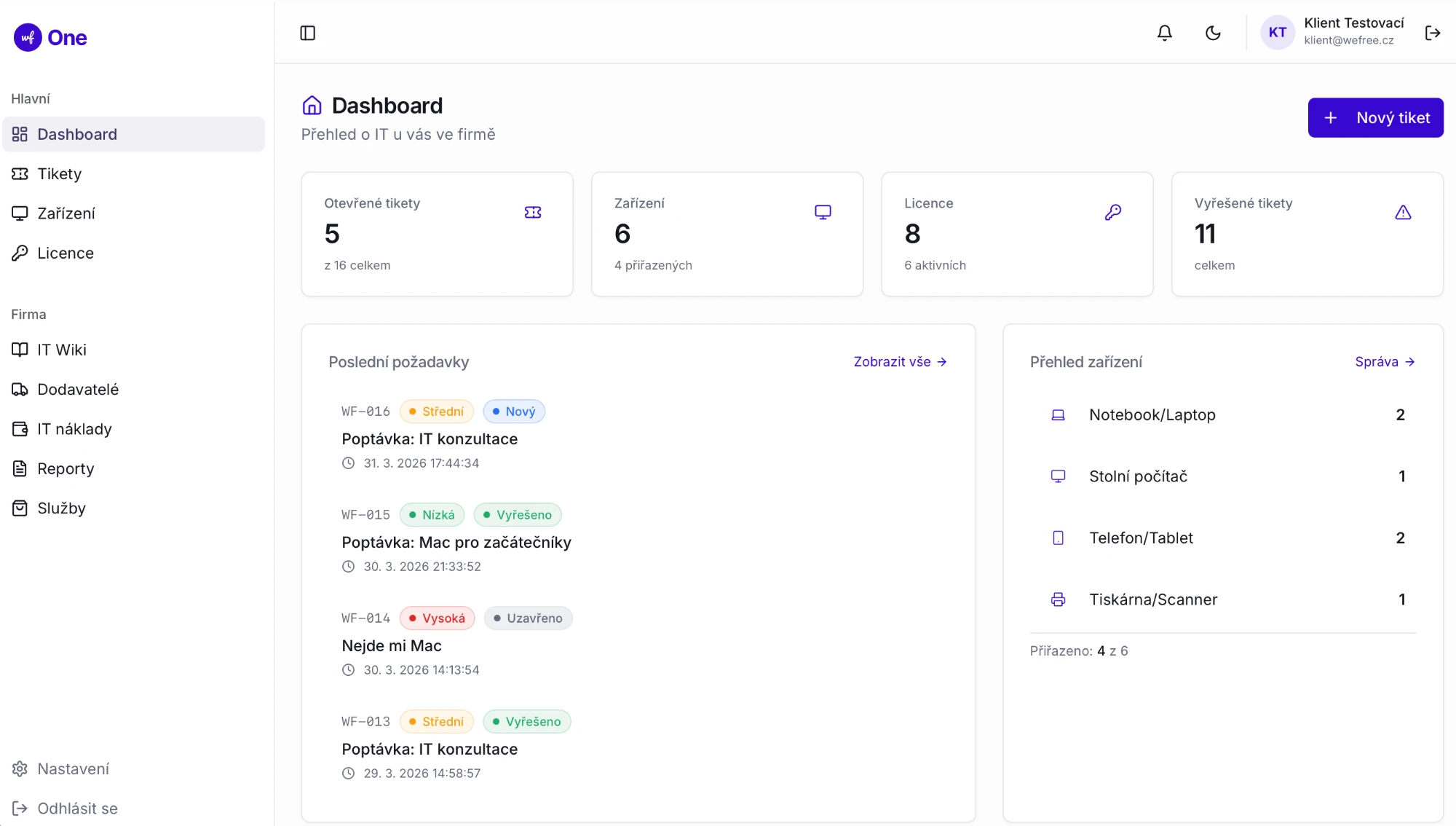Click the wf One logo

[50, 37]
